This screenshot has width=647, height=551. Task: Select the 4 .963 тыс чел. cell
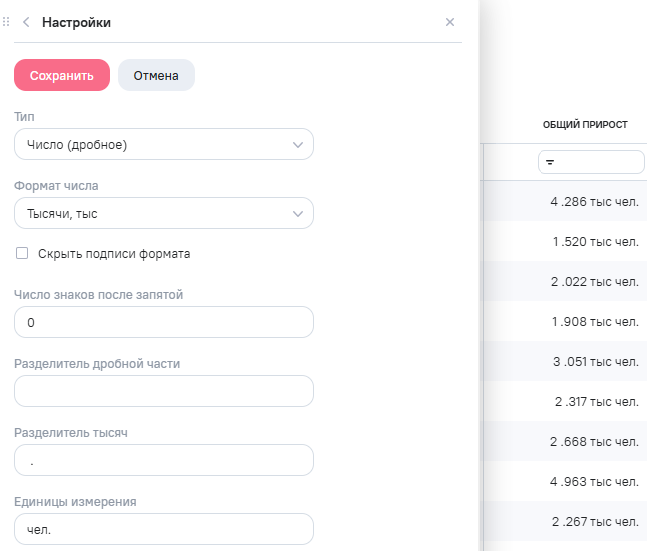[594, 482]
